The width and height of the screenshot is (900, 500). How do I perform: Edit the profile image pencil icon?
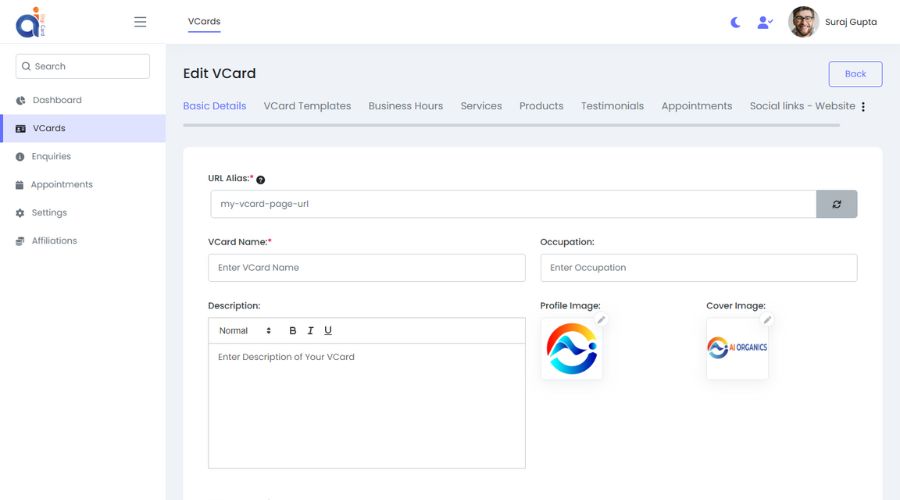601,320
